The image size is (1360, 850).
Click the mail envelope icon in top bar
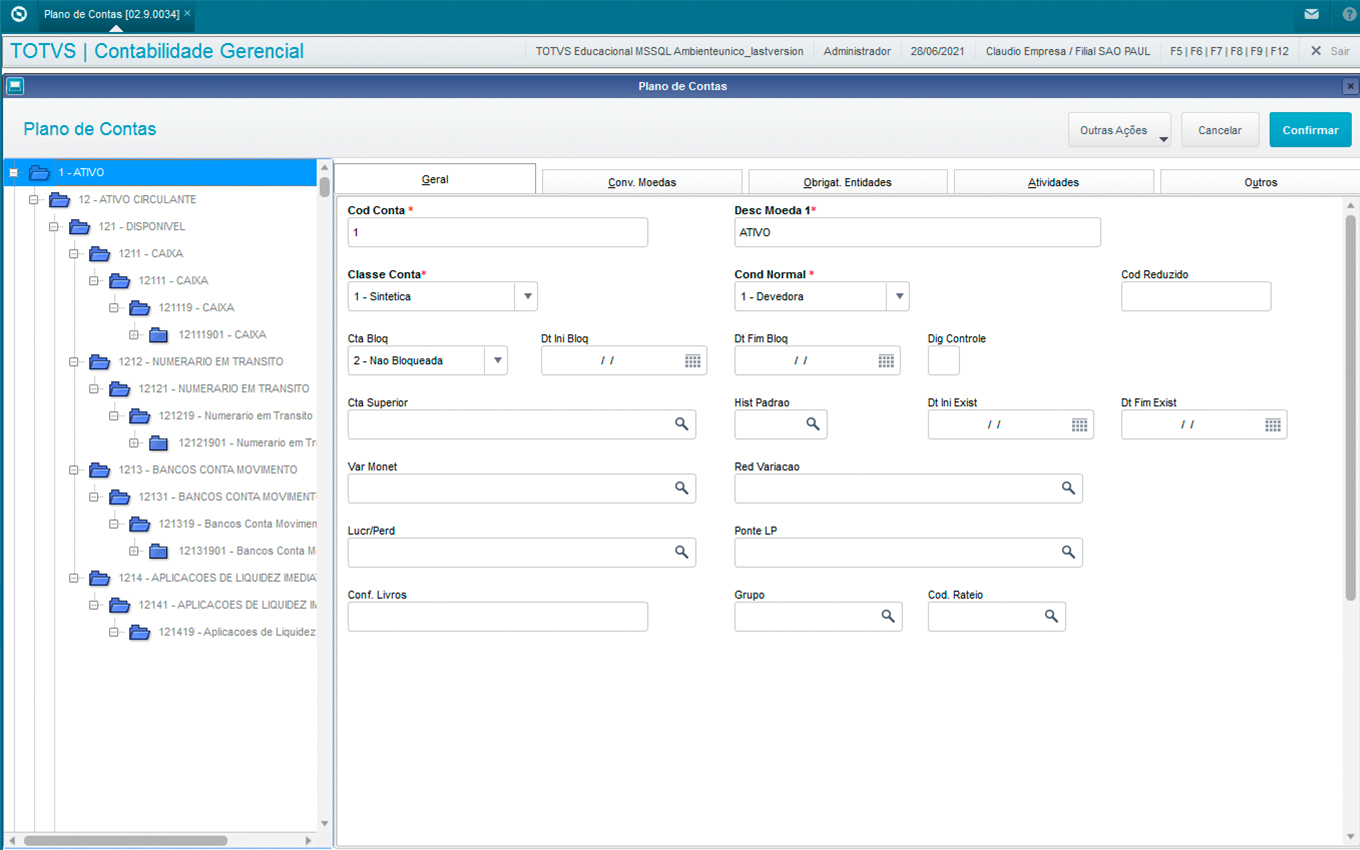coord(1311,15)
